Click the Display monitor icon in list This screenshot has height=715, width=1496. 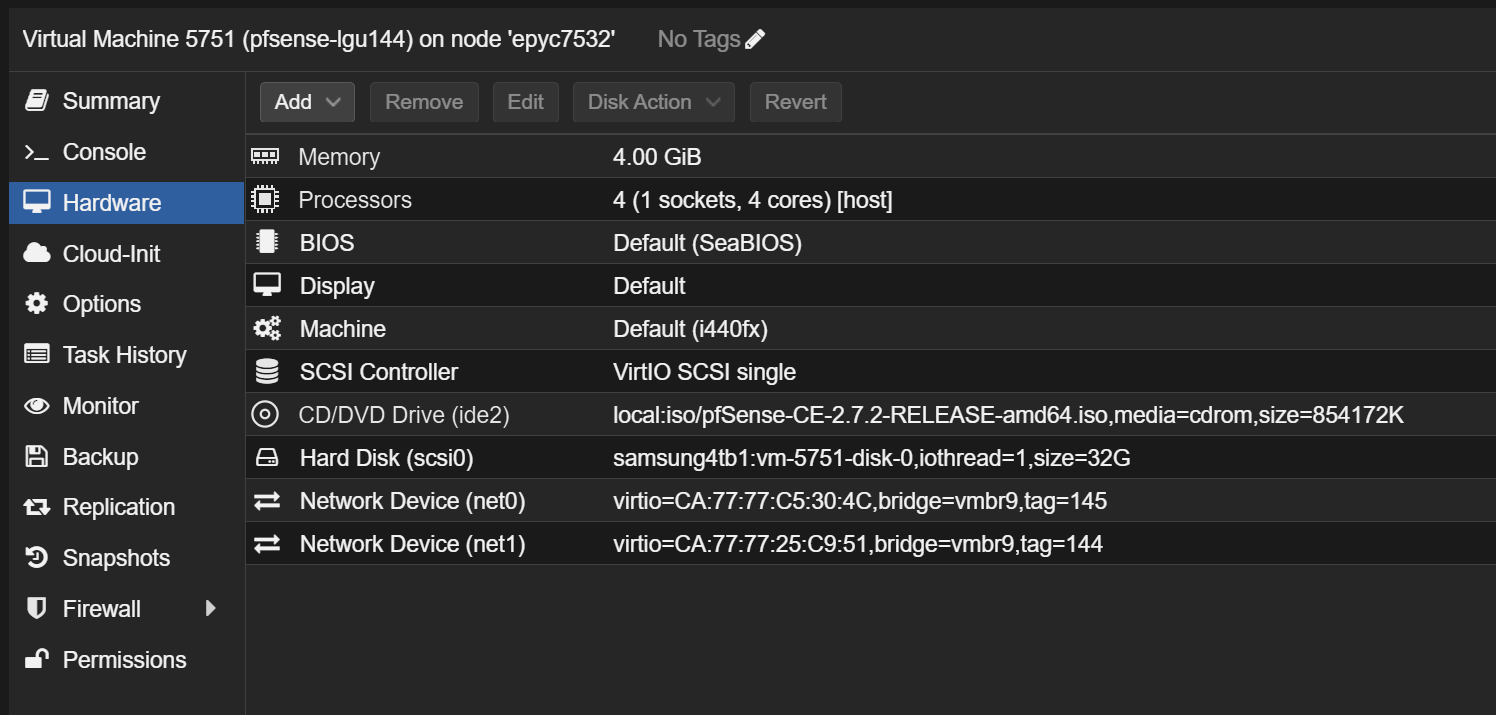click(266, 285)
